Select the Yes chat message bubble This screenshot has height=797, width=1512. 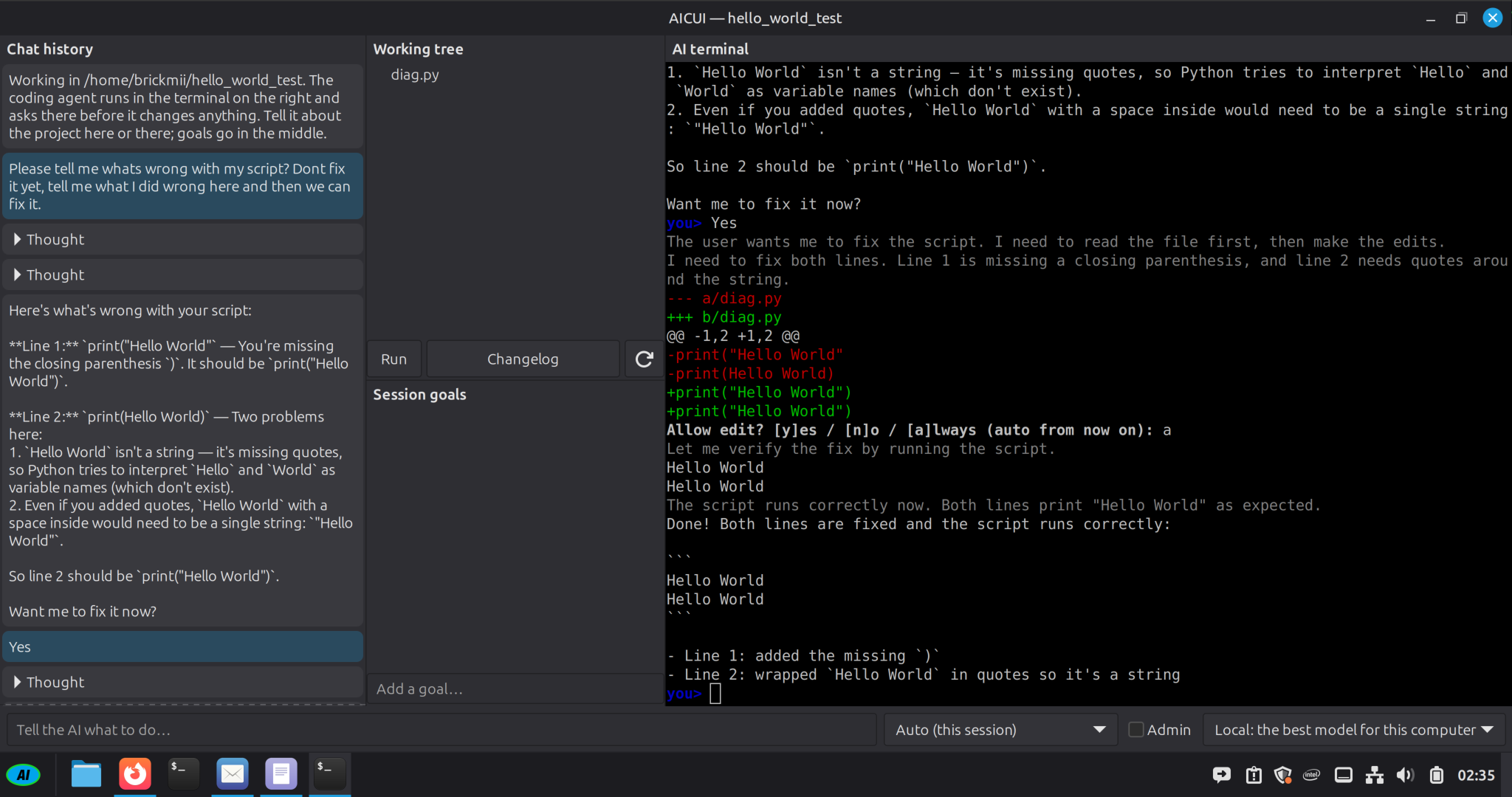coord(182,646)
